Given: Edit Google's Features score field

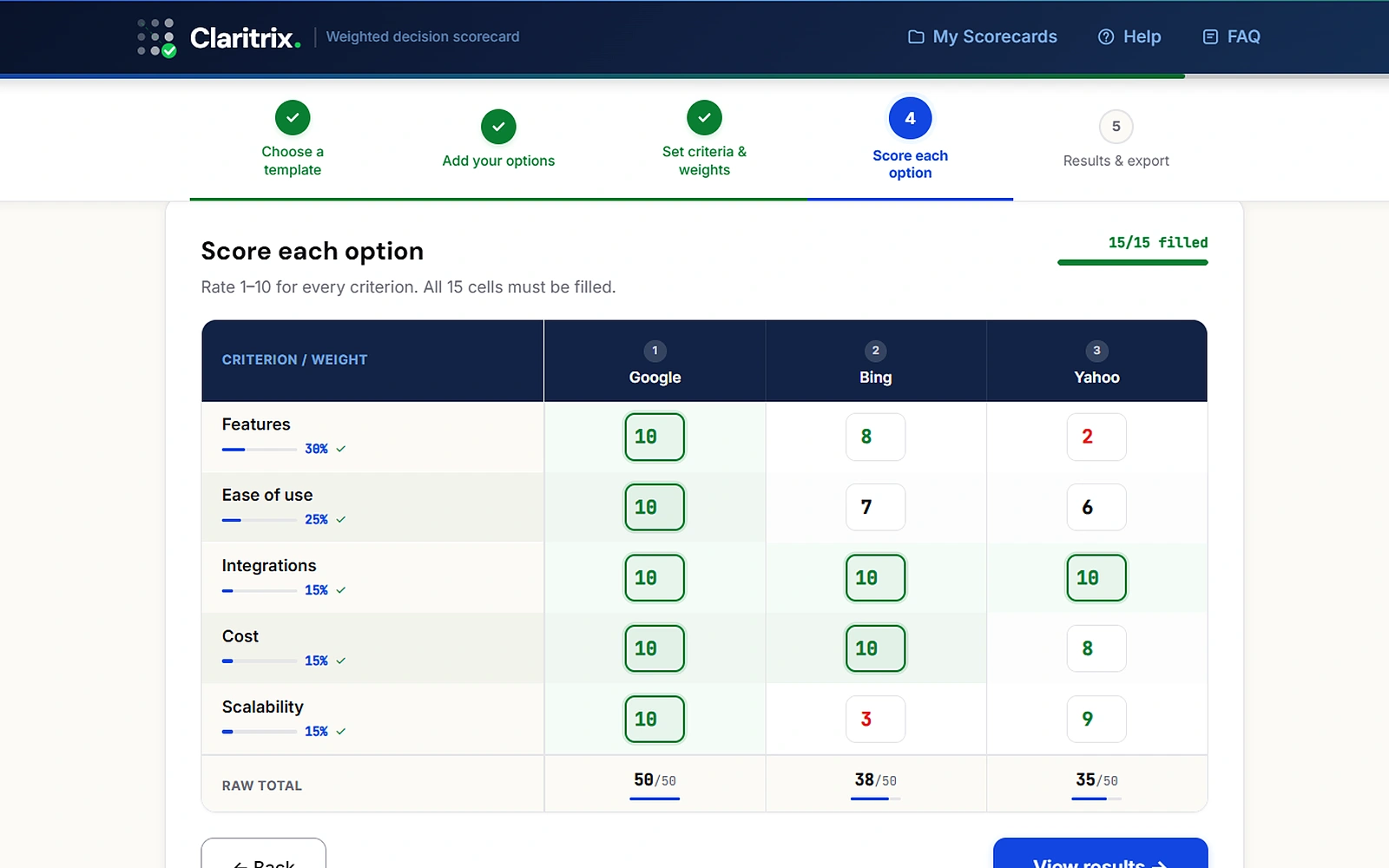Looking at the screenshot, I should tap(655, 437).
